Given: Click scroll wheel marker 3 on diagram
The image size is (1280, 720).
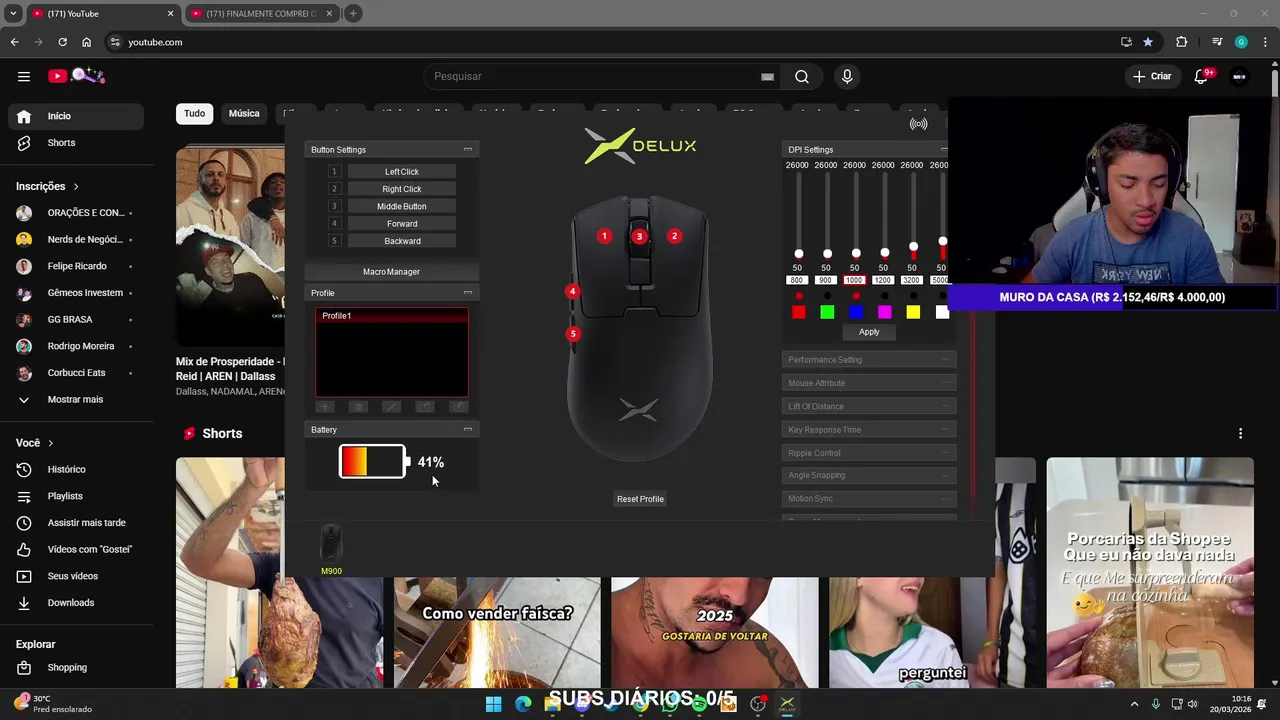Looking at the screenshot, I should 639,236.
